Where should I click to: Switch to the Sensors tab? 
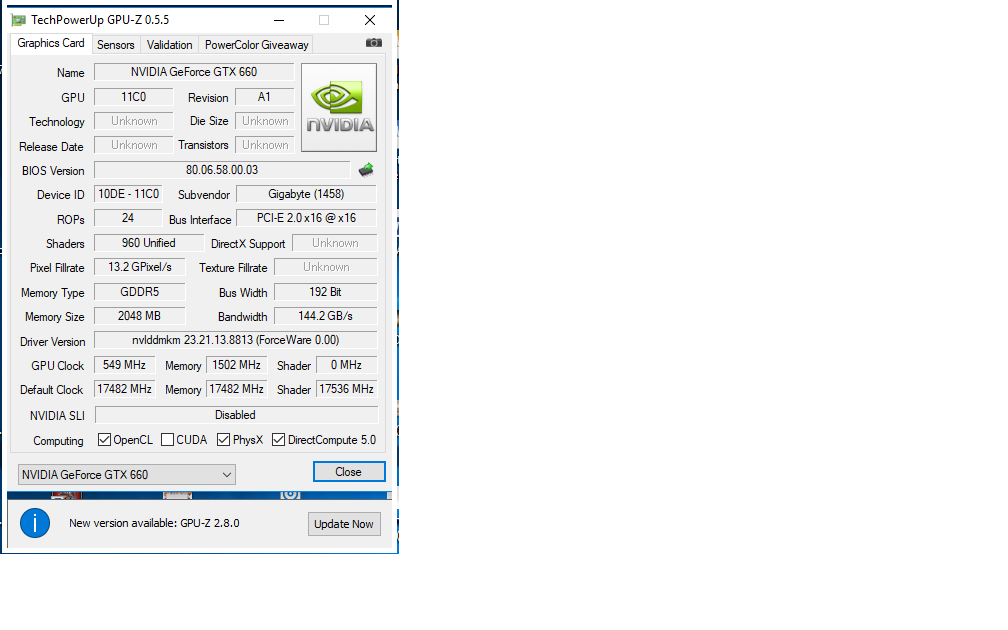point(116,45)
